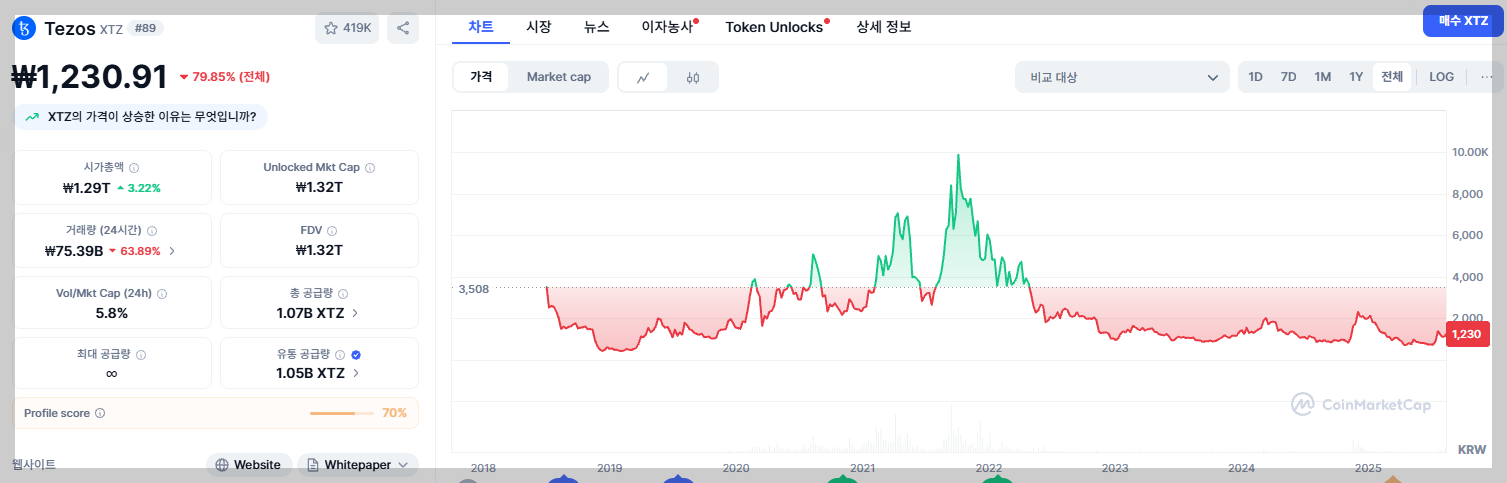This screenshot has width=1507, height=483.
Task: Click the #89 rank badge
Action: coord(146,28)
